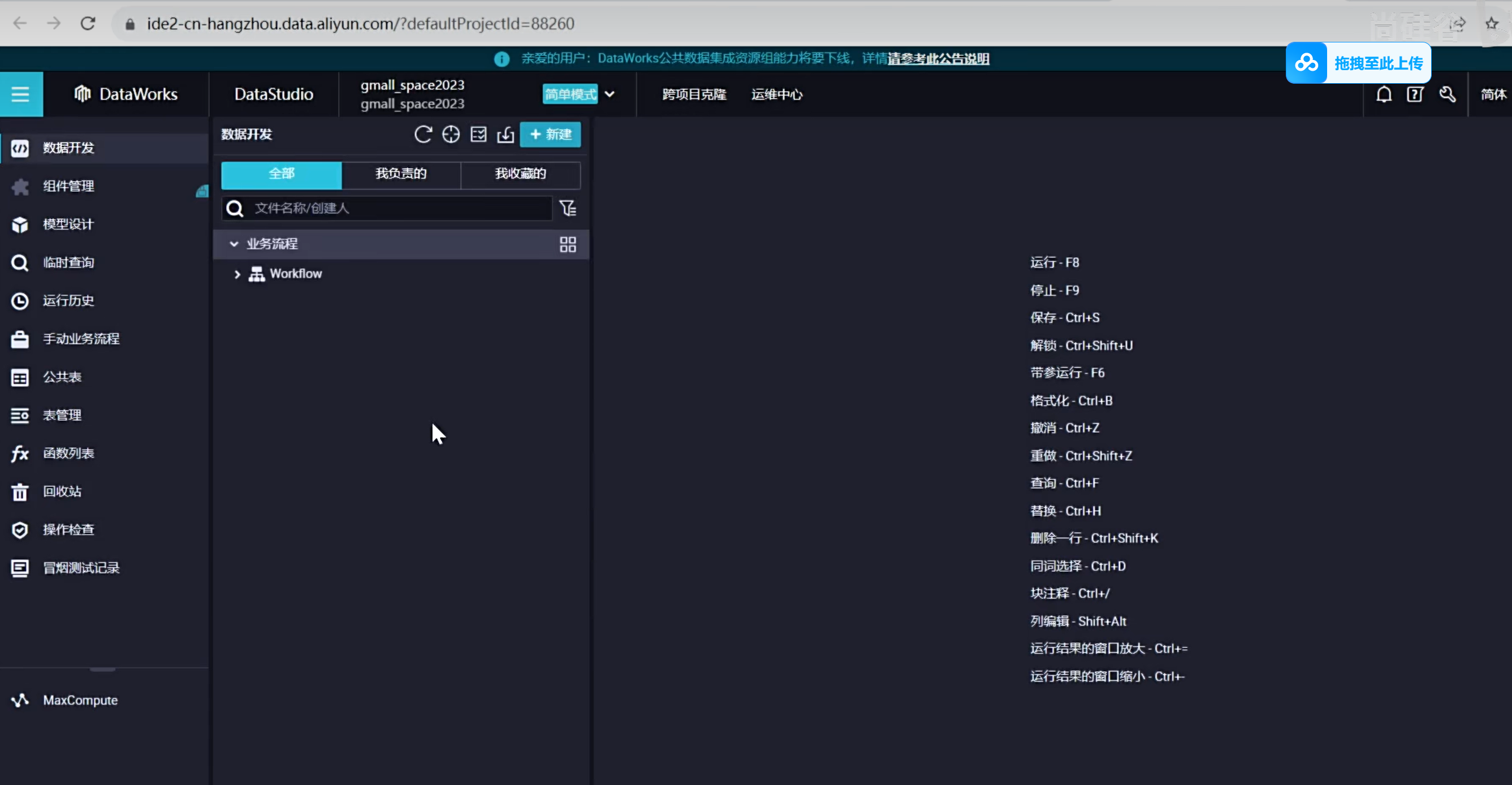The image size is (1512, 785).
Task: Click the 新建 button
Action: [x=550, y=135]
